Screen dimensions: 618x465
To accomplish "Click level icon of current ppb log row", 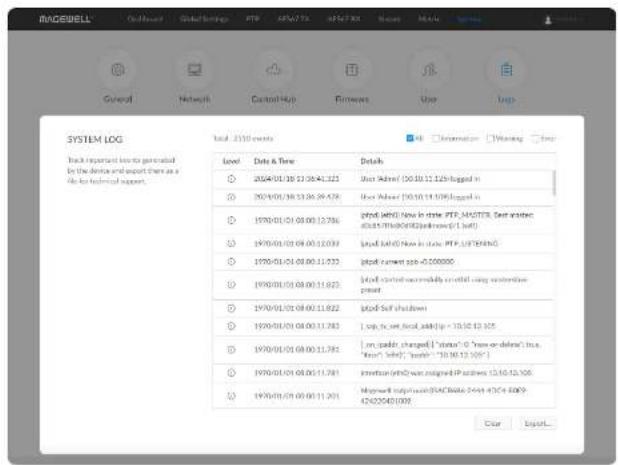I will 231,262.
